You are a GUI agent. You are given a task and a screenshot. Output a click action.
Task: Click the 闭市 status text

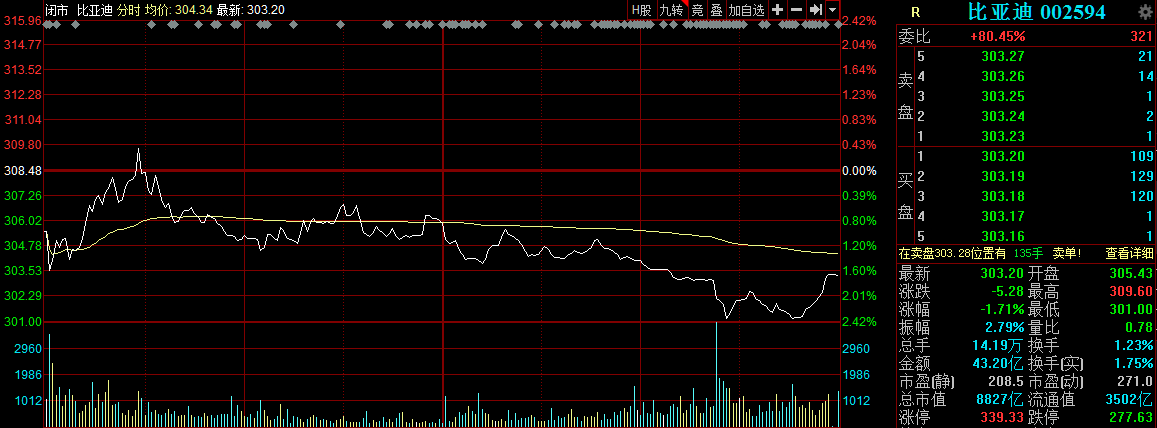coord(58,10)
